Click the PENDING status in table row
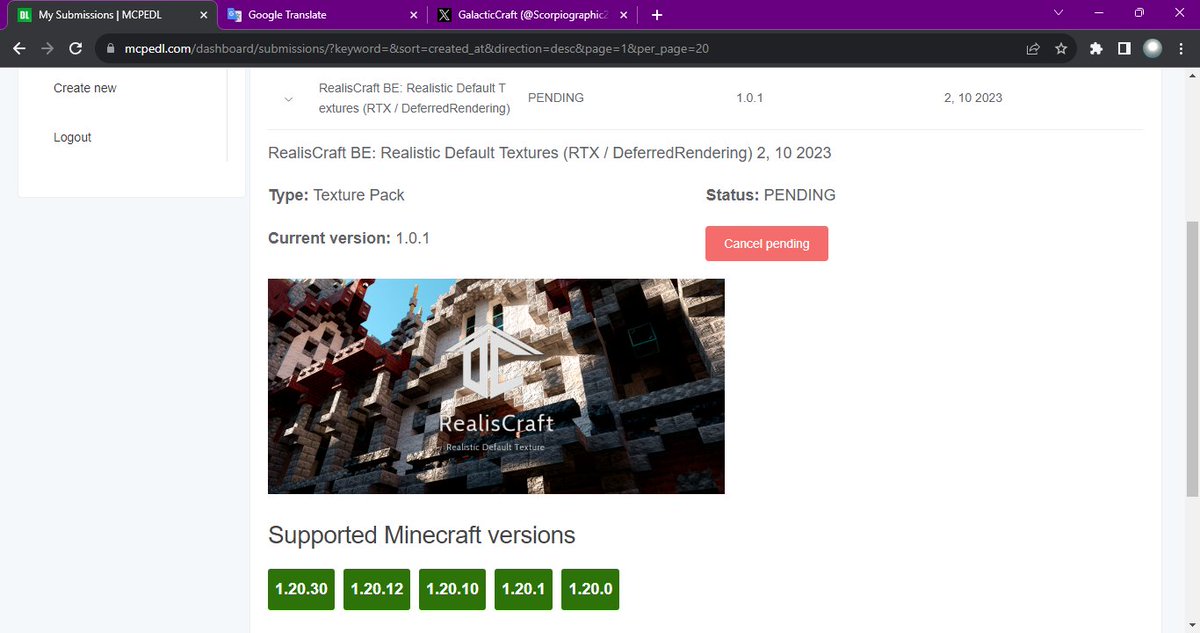 tap(555, 98)
